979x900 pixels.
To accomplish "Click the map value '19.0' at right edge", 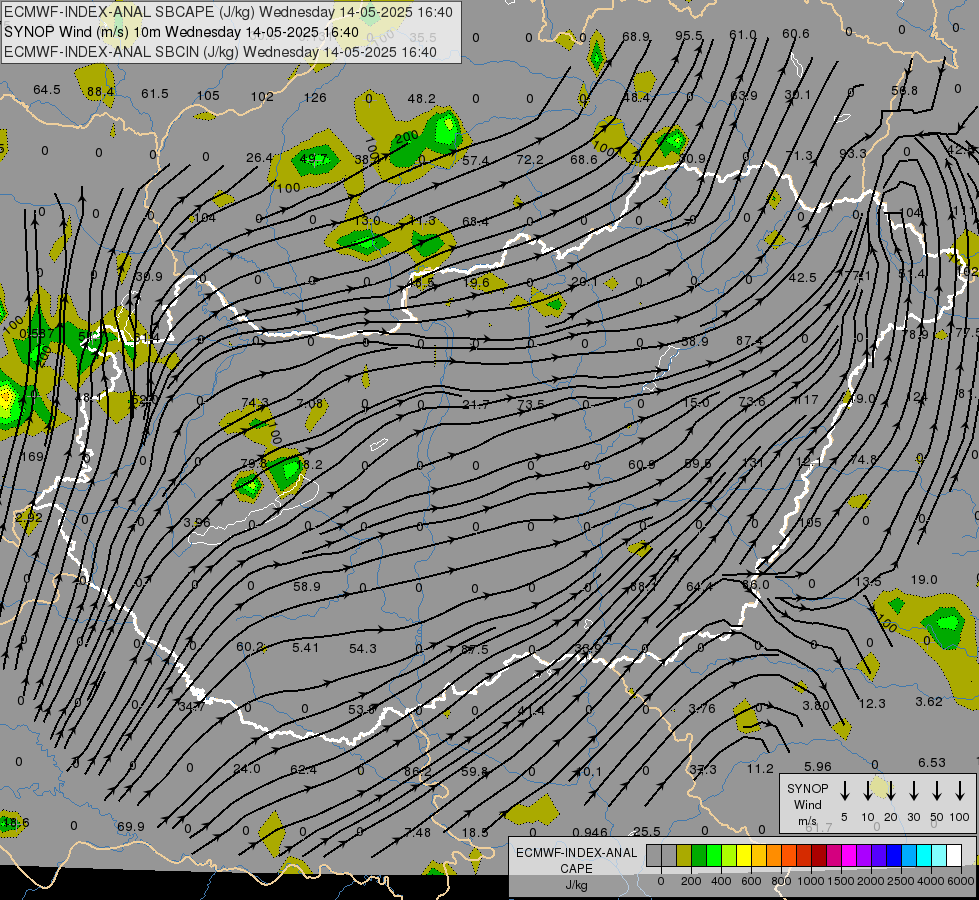I will click(x=924, y=580).
